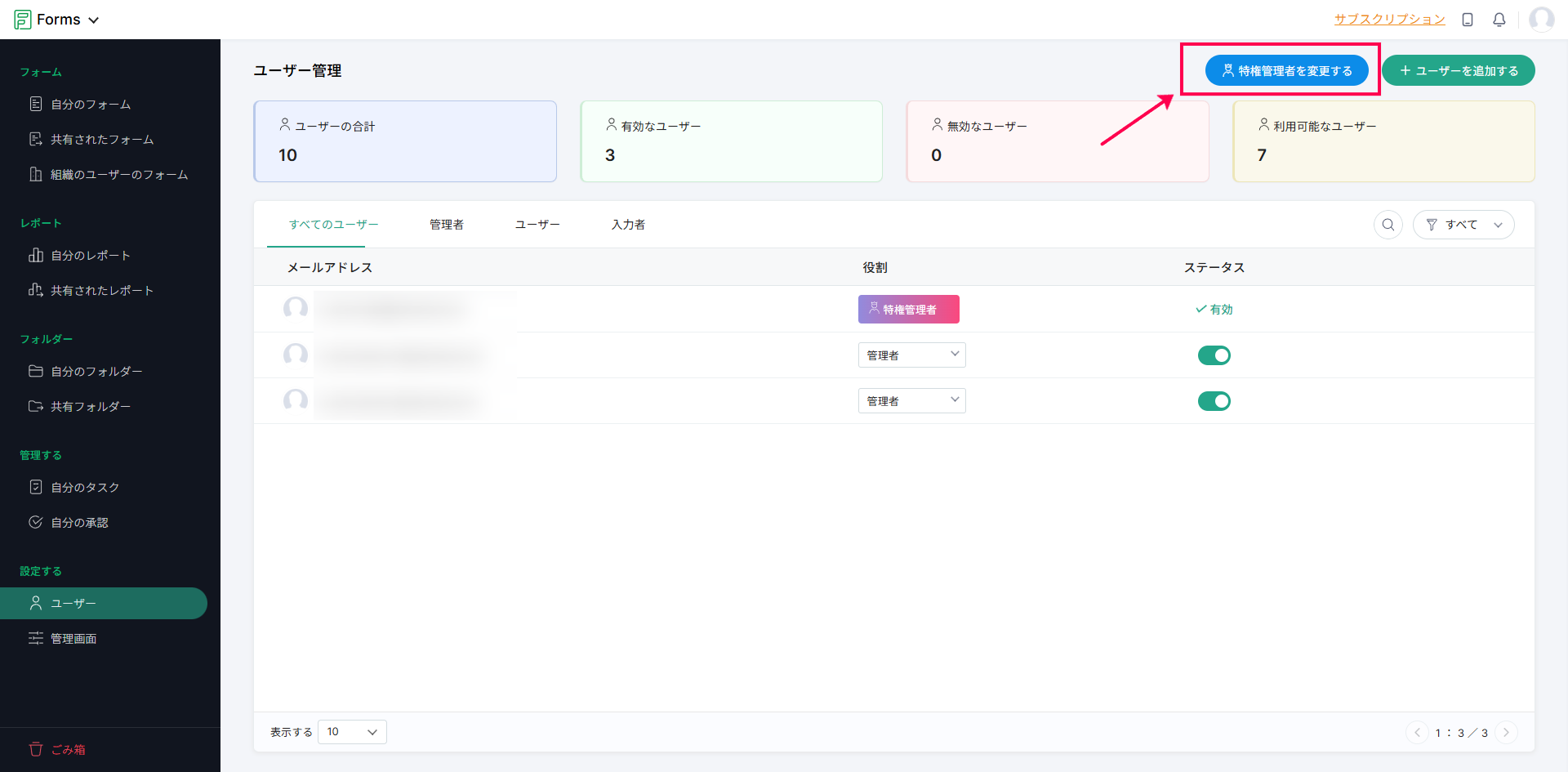Image resolution: width=1568 pixels, height=772 pixels.
Task: Click 特権管理者を変更する button
Action: (1286, 71)
